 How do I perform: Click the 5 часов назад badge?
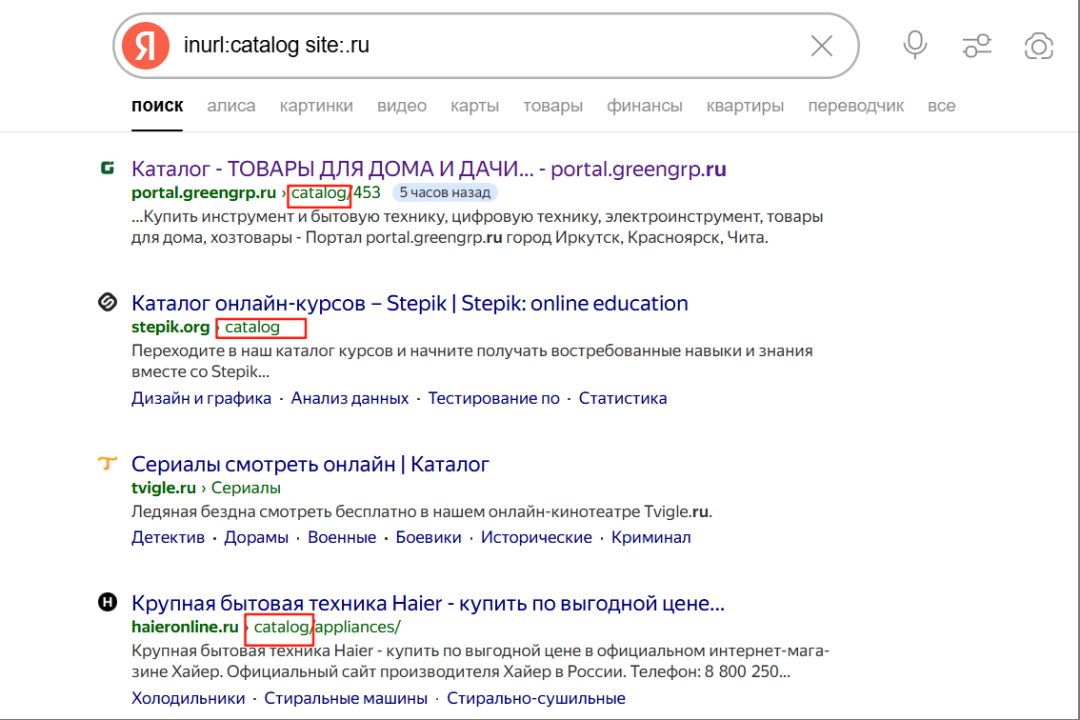click(444, 192)
